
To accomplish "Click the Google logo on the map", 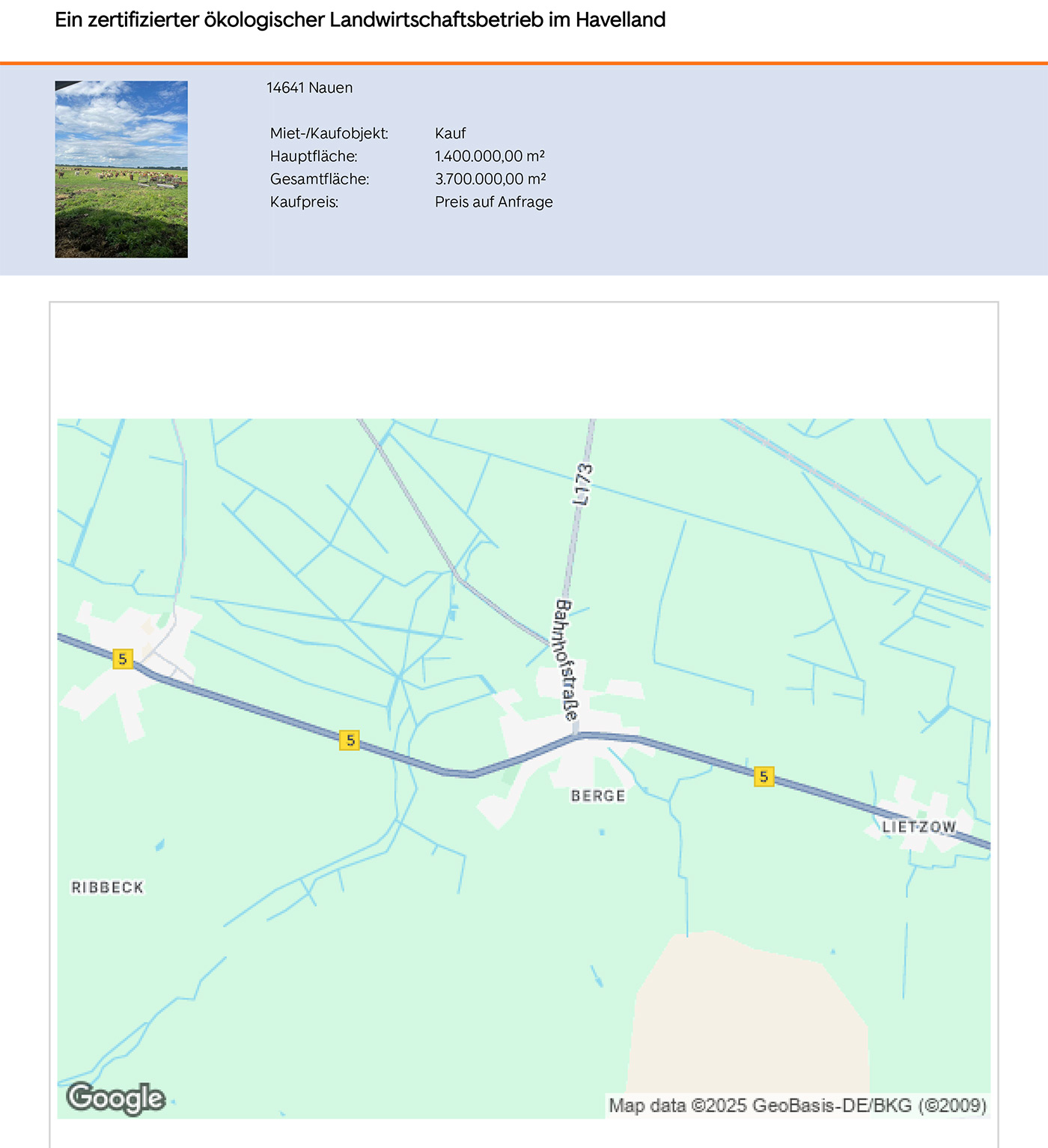I will (x=115, y=1099).
